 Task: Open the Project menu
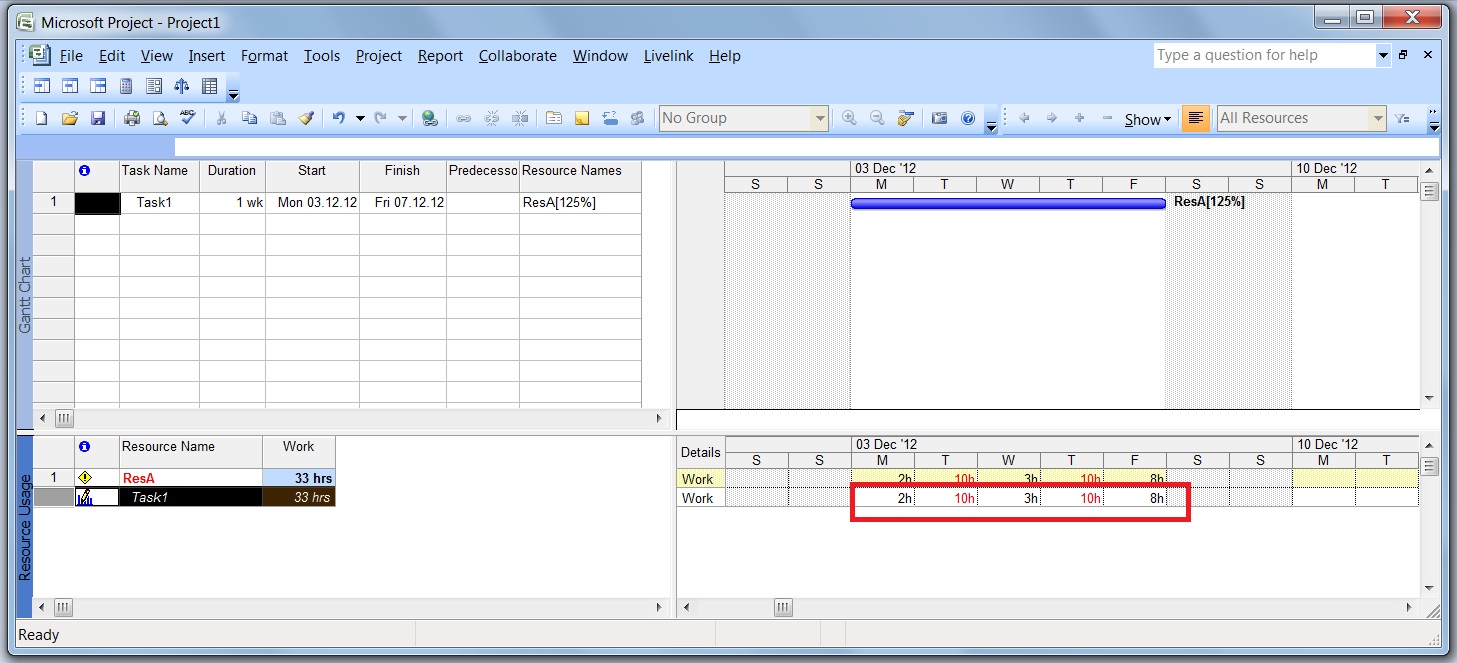coord(379,56)
